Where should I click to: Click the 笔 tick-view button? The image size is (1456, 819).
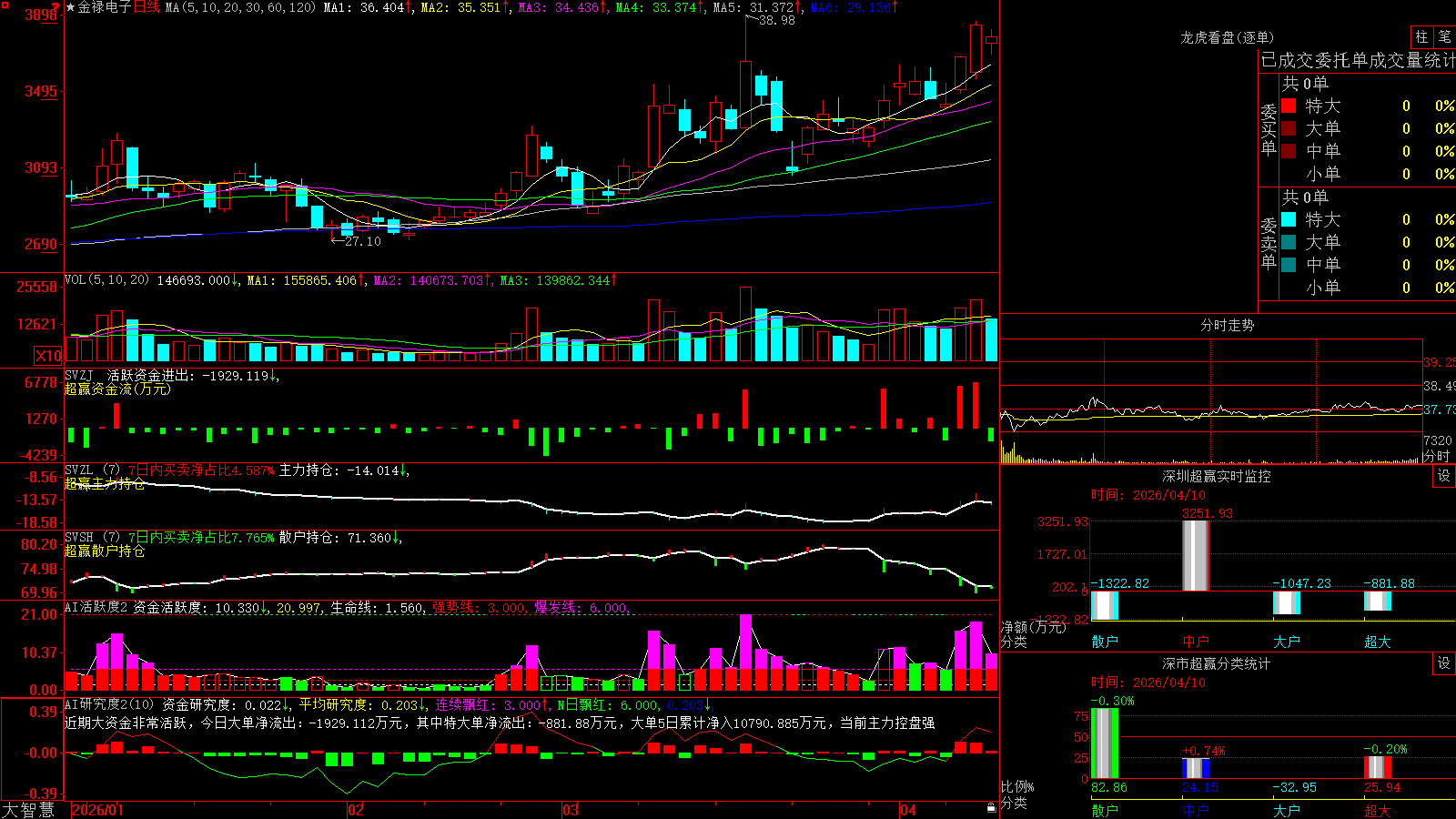pos(1444,37)
